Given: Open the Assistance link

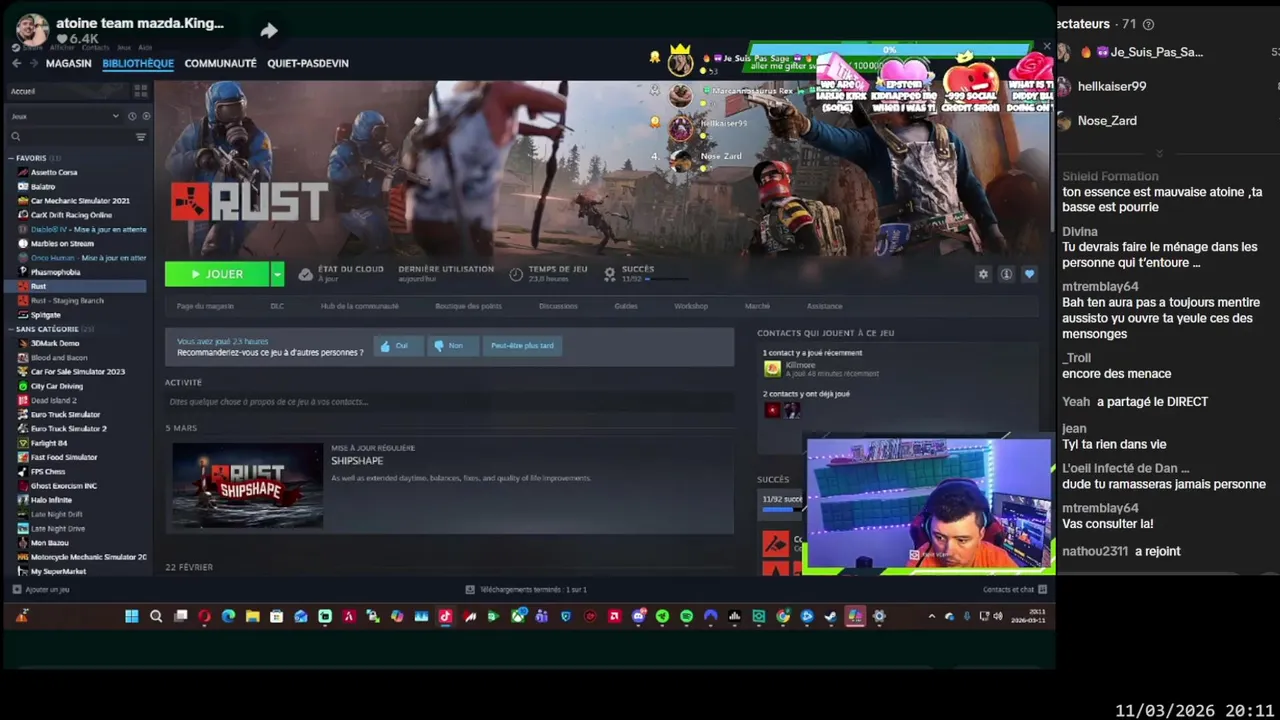Looking at the screenshot, I should coord(825,306).
